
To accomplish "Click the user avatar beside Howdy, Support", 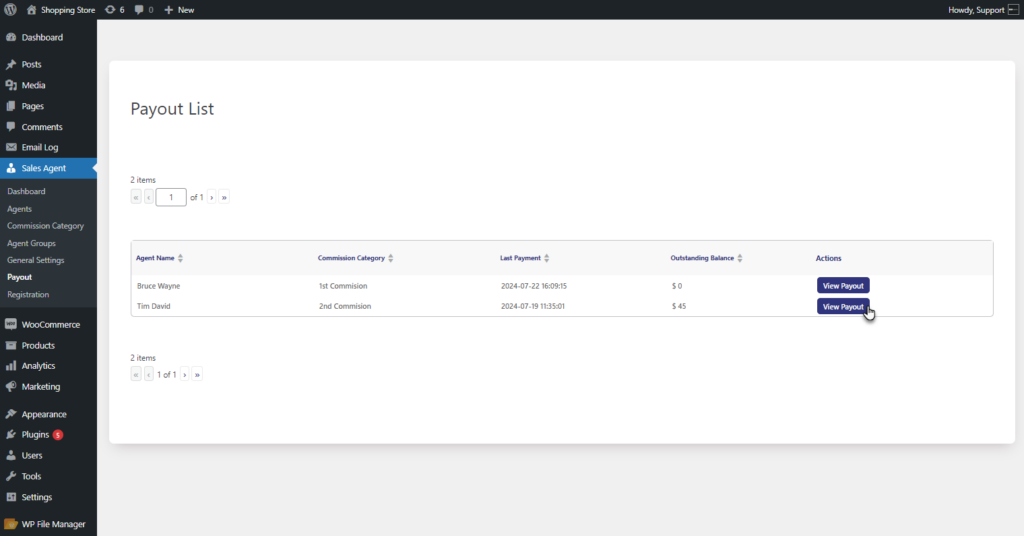I will click(x=1014, y=10).
